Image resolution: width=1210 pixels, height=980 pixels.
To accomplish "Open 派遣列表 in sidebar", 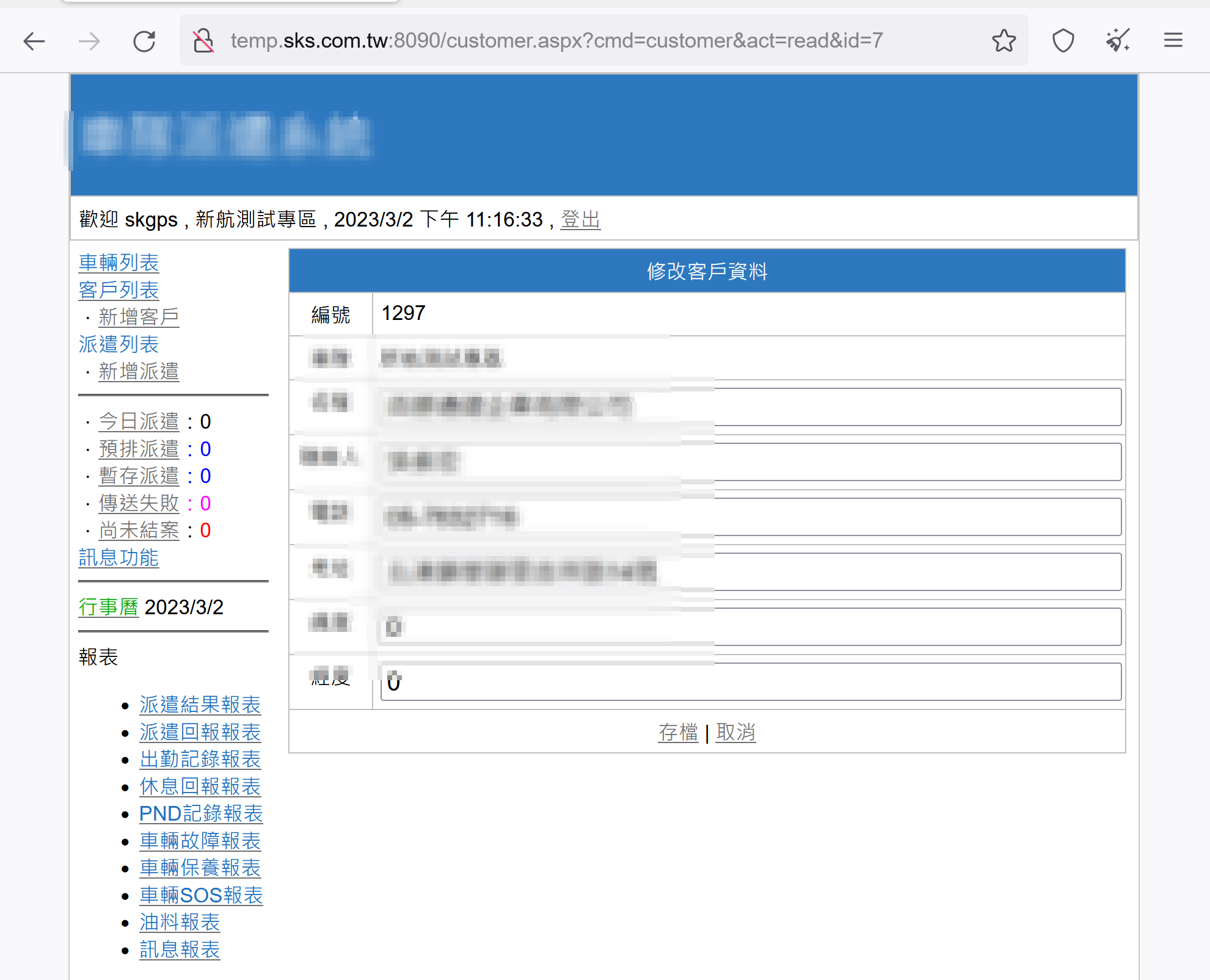I will pyautogui.click(x=118, y=344).
